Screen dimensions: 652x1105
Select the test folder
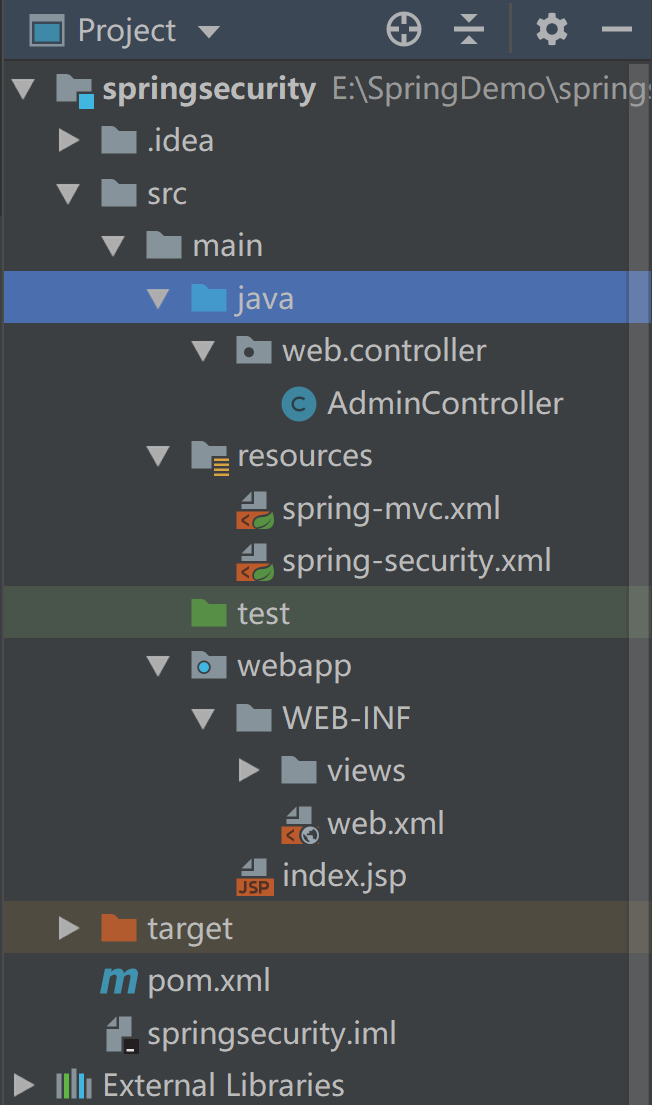pos(263,614)
